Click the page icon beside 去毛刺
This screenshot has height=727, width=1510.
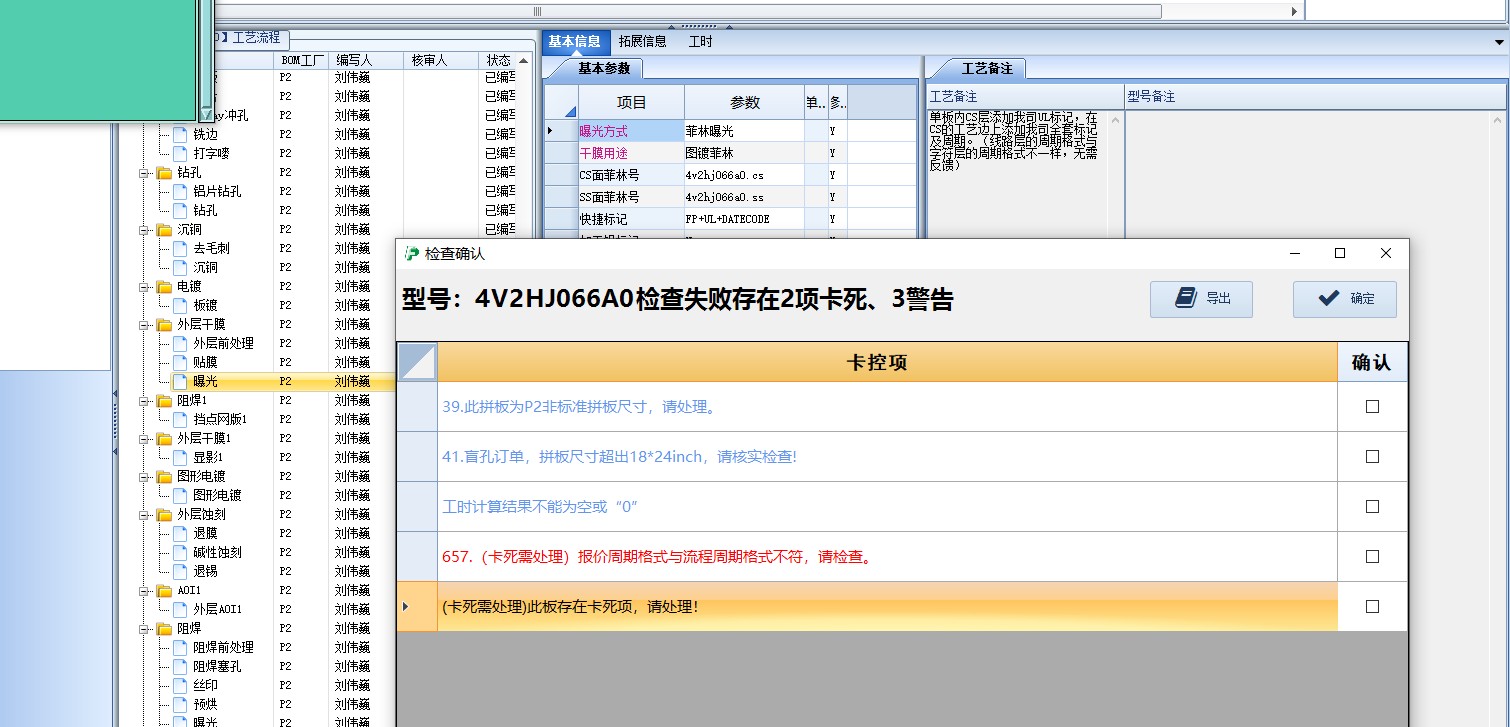[180, 248]
